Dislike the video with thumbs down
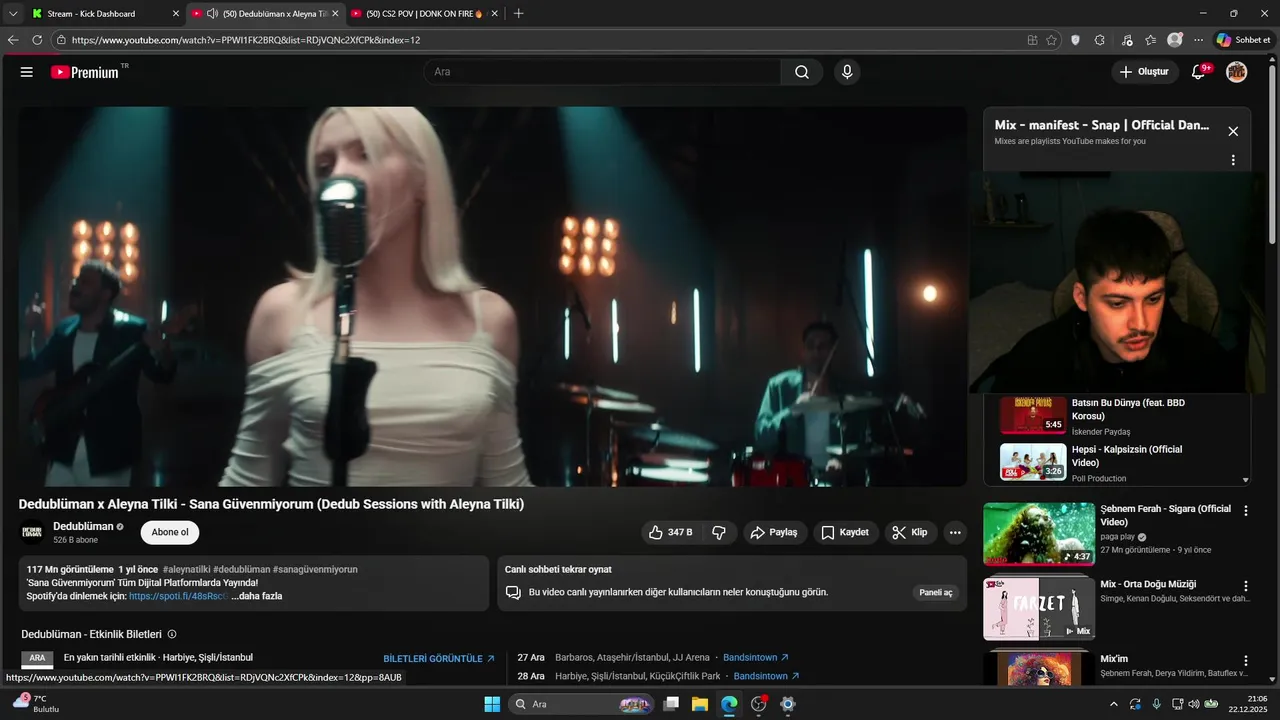The width and height of the screenshot is (1280, 720). (719, 532)
